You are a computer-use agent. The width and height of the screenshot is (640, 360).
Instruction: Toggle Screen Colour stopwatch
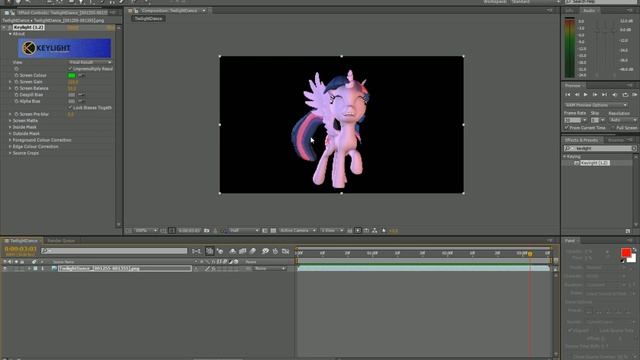[x=16, y=76]
